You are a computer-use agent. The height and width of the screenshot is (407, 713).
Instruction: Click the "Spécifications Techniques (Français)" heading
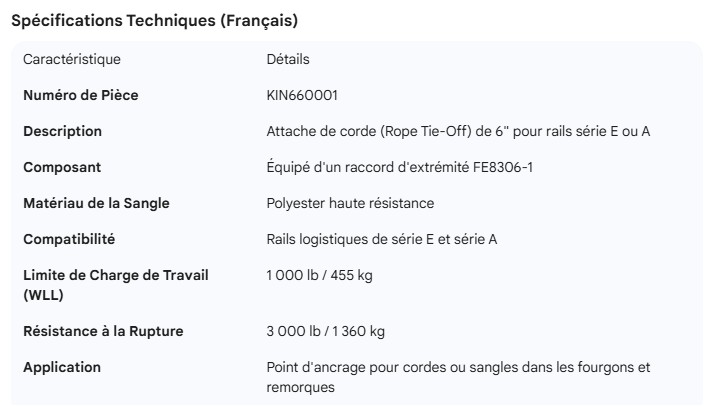tap(154, 20)
